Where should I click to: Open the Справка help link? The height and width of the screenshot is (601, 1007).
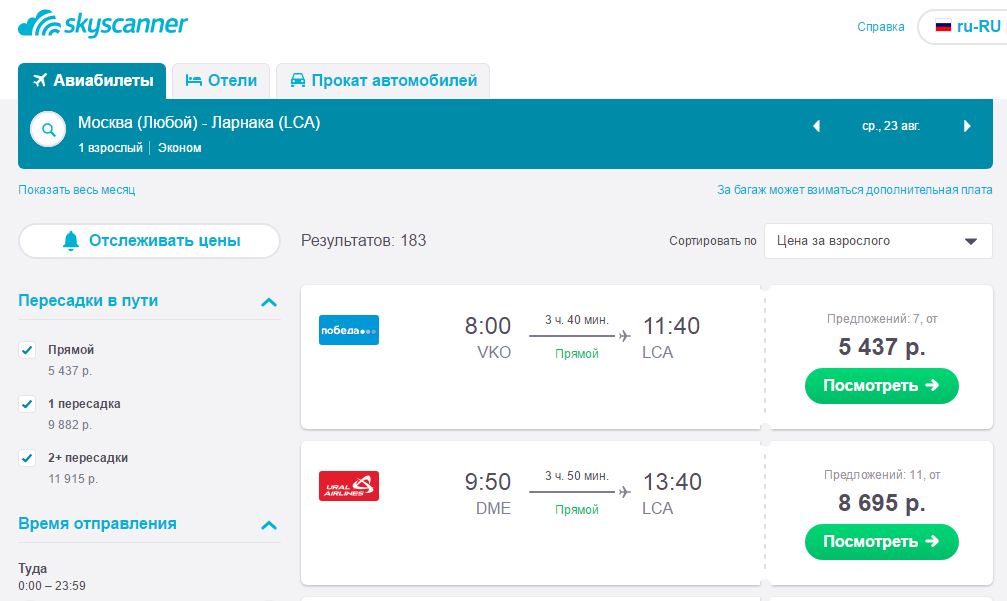click(880, 27)
